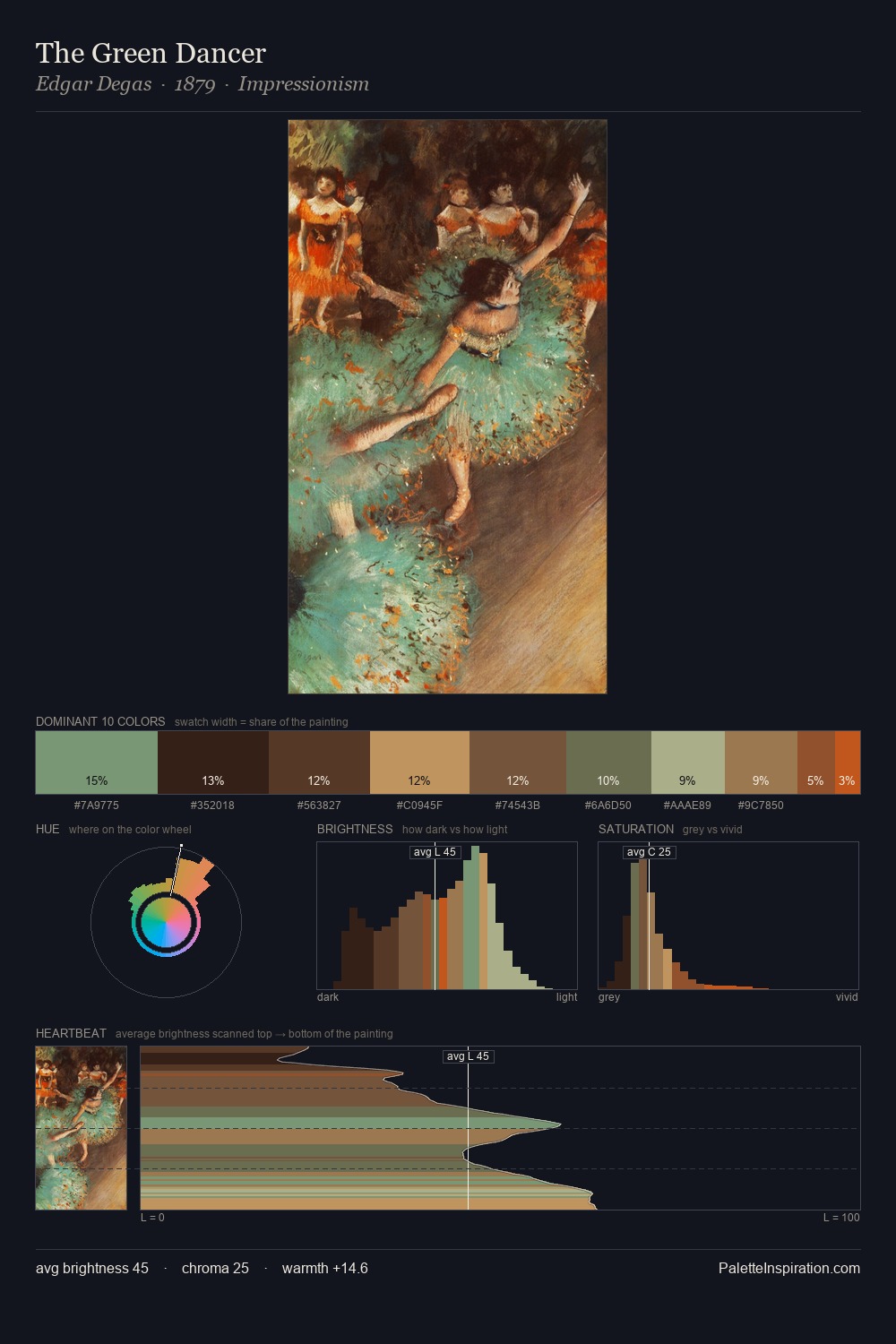Image resolution: width=896 pixels, height=1344 pixels.
Task: Click the 'light' axis label under Brightness
Action: point(566,996)
